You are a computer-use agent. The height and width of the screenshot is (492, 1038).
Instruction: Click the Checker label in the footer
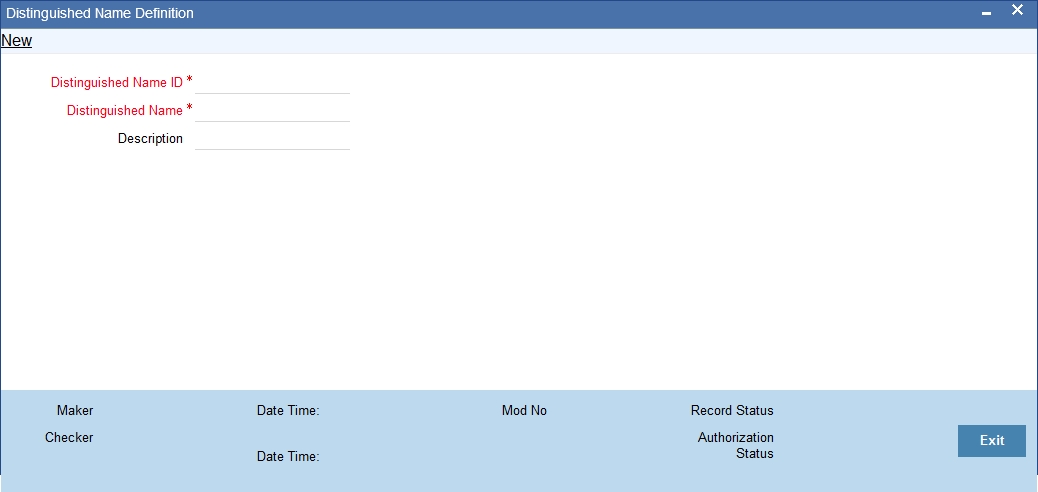point(69,438)
